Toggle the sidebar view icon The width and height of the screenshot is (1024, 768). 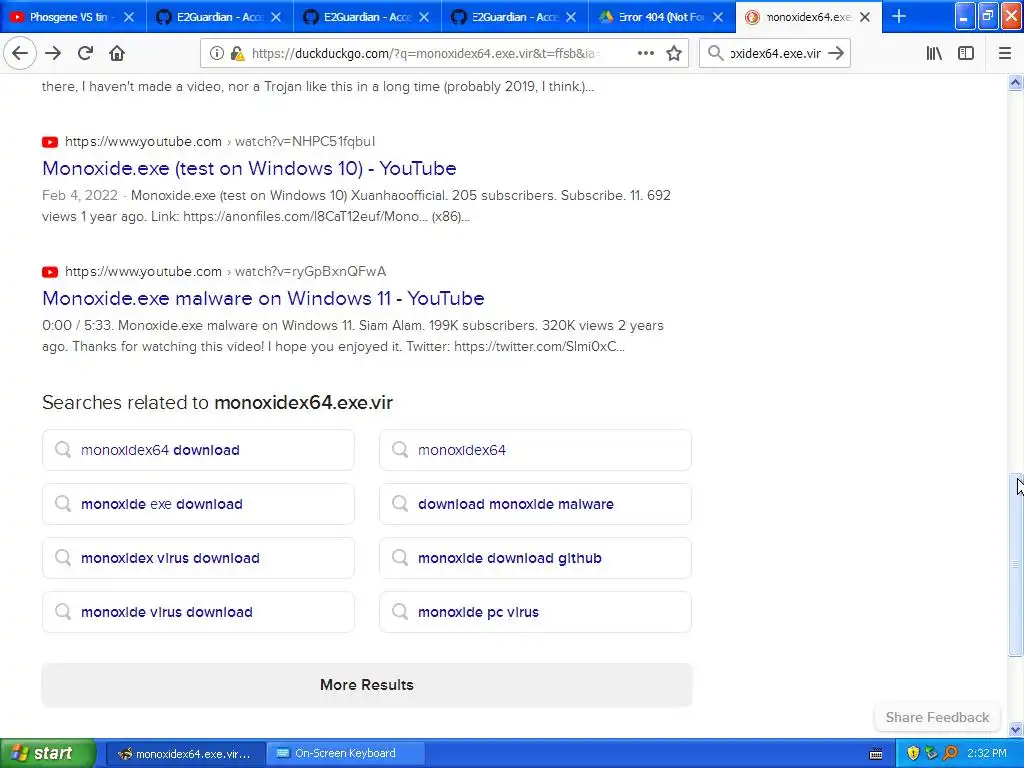coord(966,54)
